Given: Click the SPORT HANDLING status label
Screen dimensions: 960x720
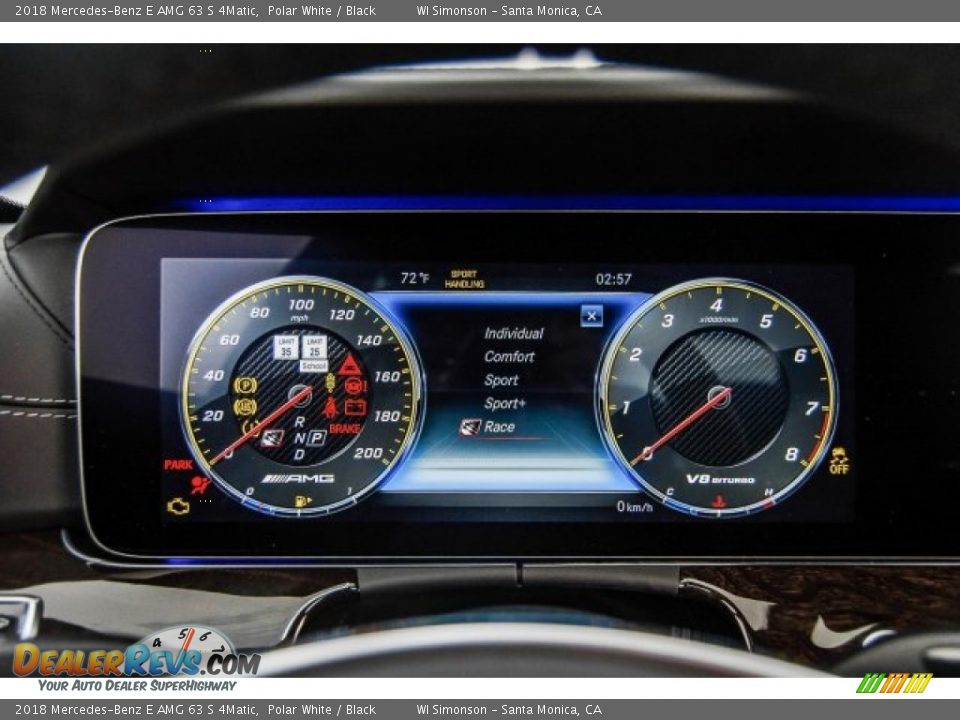Looking at the screenshot, I should [464, 279].
